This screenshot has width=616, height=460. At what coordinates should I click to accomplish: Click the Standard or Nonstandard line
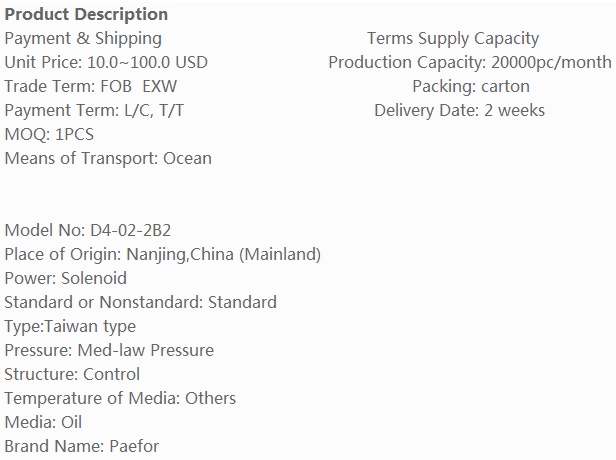click(x=141, y=302)
